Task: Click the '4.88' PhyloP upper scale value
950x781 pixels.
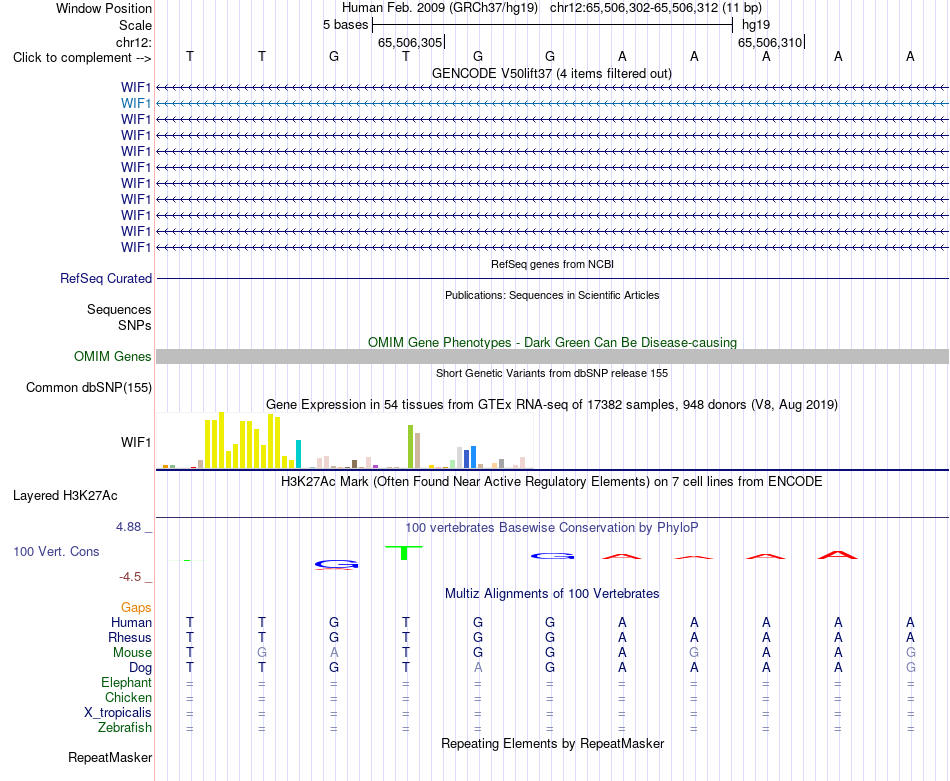Action: [x=128, y=527]
